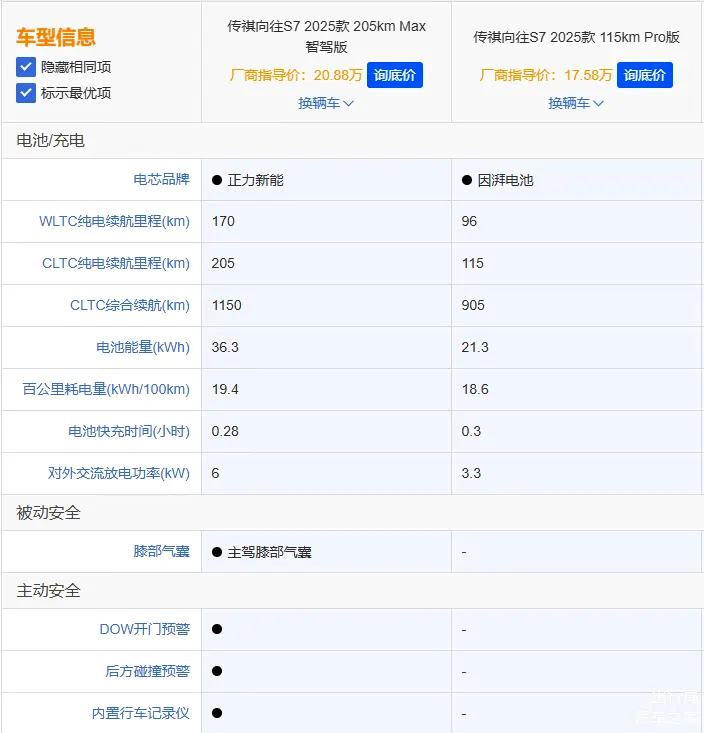Open the 传祺向往S7 205km Max智驾版 title
704x733 pixels.
tap(326, 36)
